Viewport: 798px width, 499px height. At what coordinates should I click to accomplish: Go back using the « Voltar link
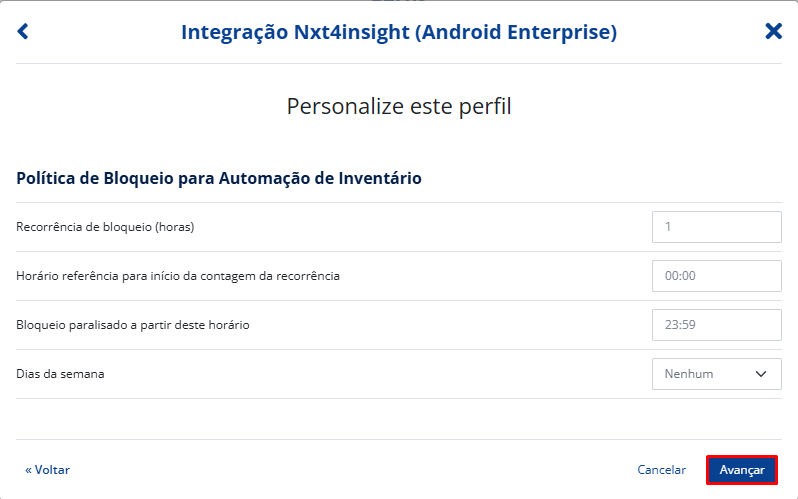(48, 470)
